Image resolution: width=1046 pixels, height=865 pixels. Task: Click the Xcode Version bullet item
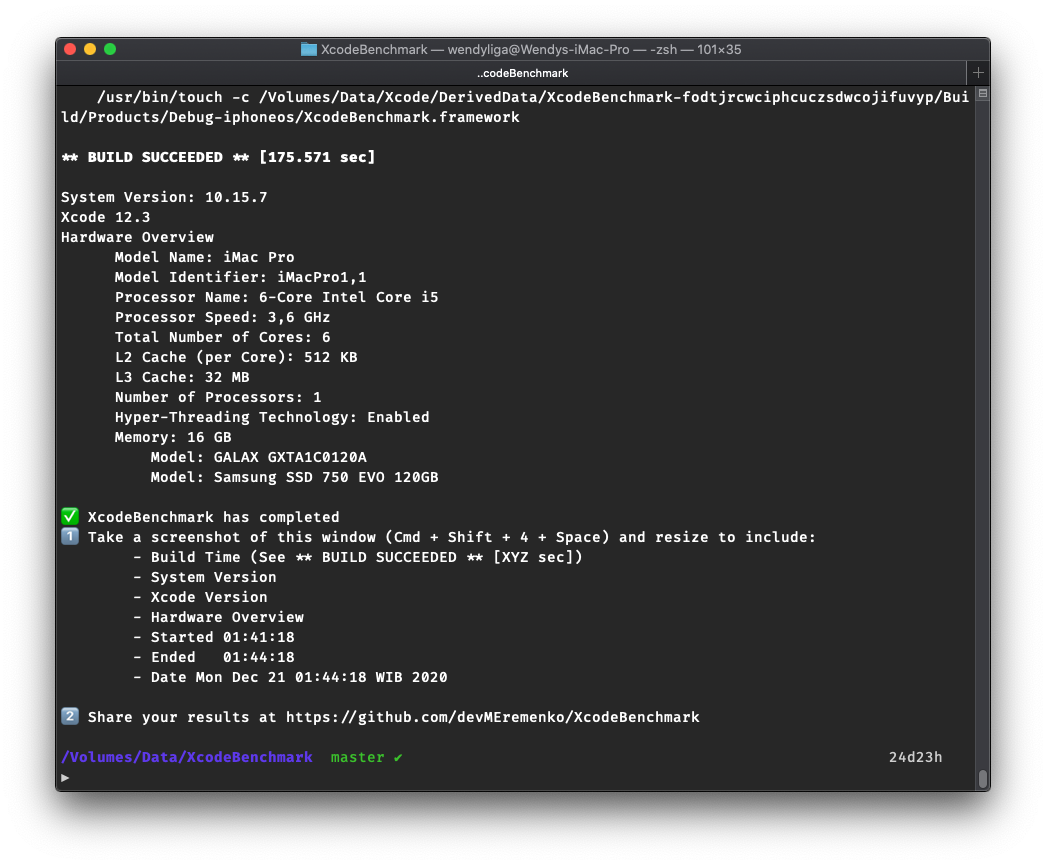(200, 598)
